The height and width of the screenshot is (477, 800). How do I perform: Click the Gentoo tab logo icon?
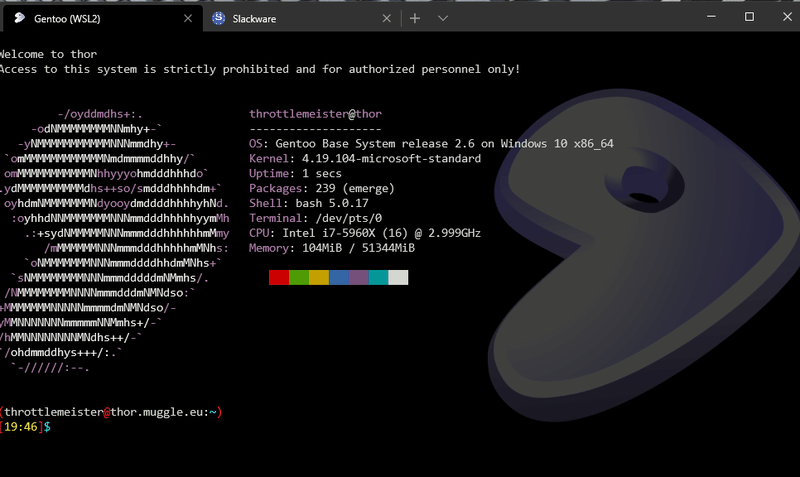pyautogui.click(x=19, y=18)
